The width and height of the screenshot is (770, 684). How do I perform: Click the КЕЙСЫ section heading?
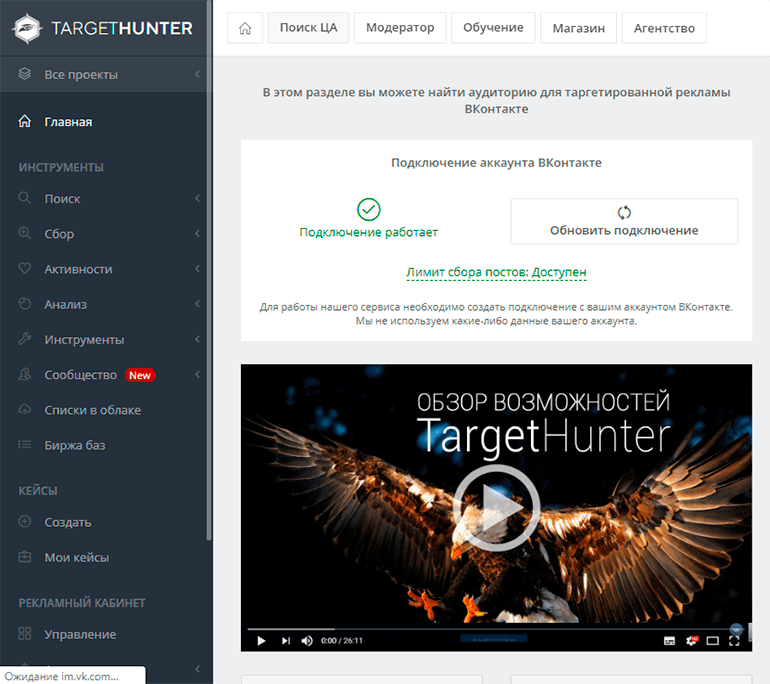[x=38, y=491]
